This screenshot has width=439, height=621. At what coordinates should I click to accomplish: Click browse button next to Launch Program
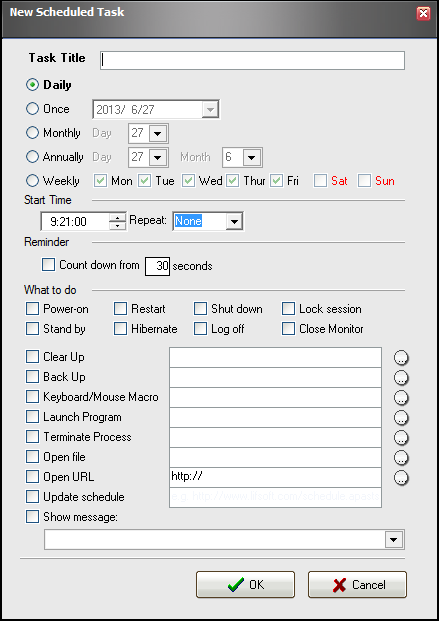401,417
